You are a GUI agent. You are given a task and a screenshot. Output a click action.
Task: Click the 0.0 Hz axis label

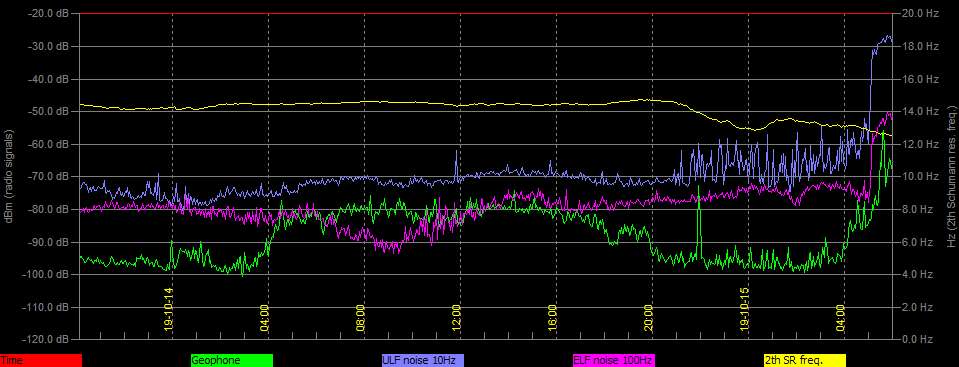point(917,339)
